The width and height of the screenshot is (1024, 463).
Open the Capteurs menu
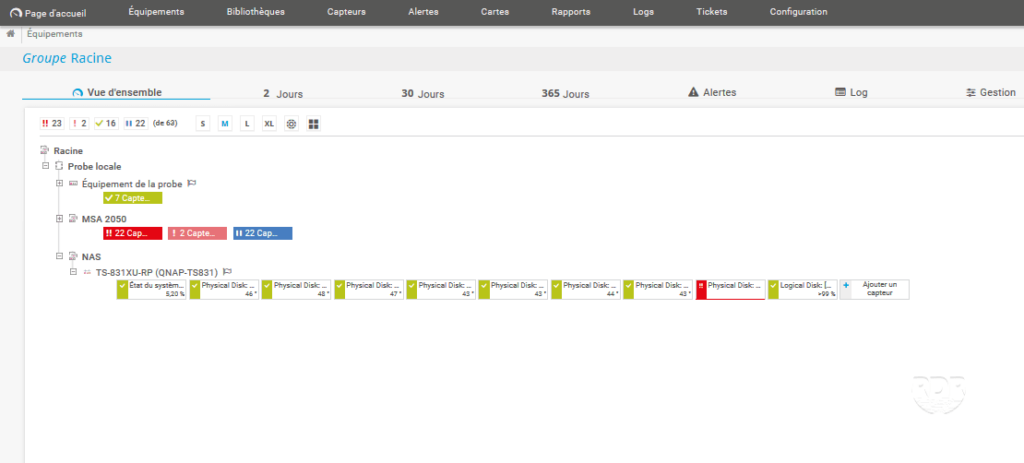(x=347, y=12)
